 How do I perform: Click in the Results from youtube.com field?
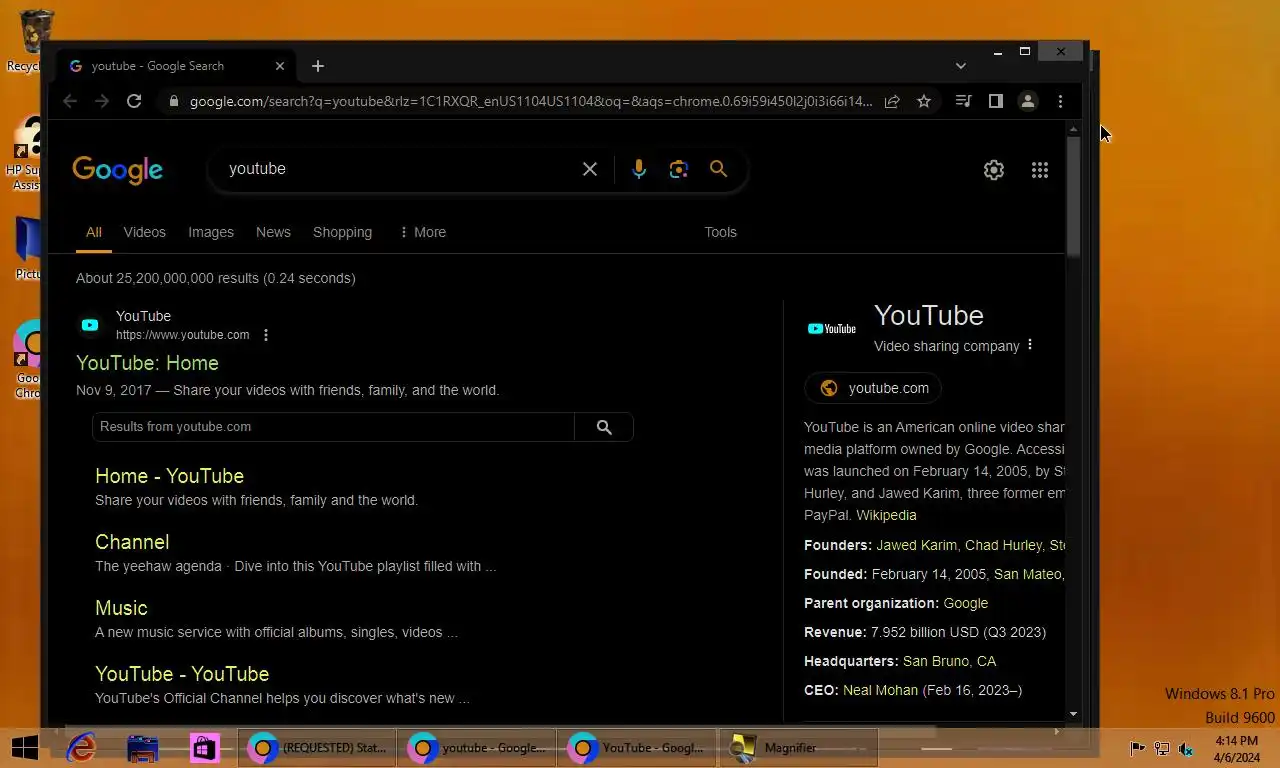pyautogui.click(x=333, y=427)
